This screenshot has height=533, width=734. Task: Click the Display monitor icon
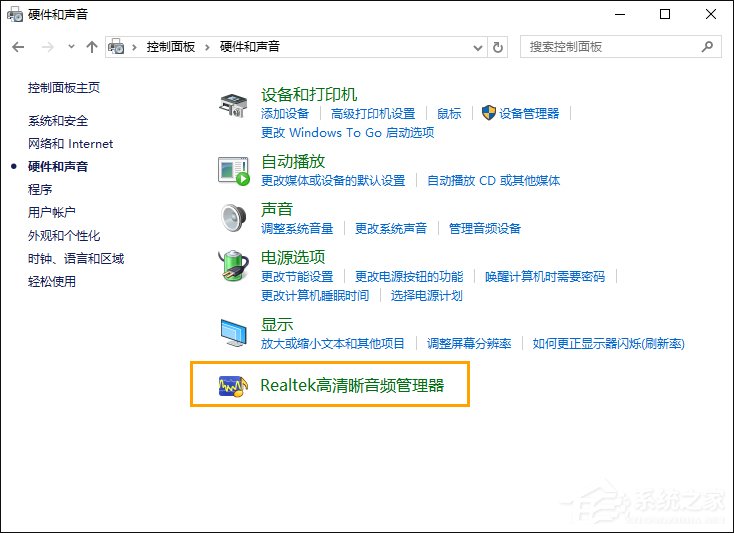(234, 332)
